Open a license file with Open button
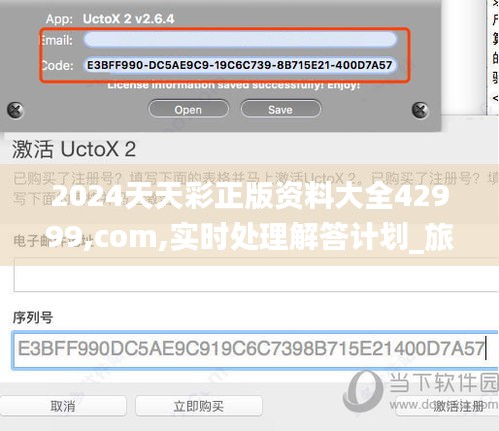The image size is (499, 431). pos(188,109)
